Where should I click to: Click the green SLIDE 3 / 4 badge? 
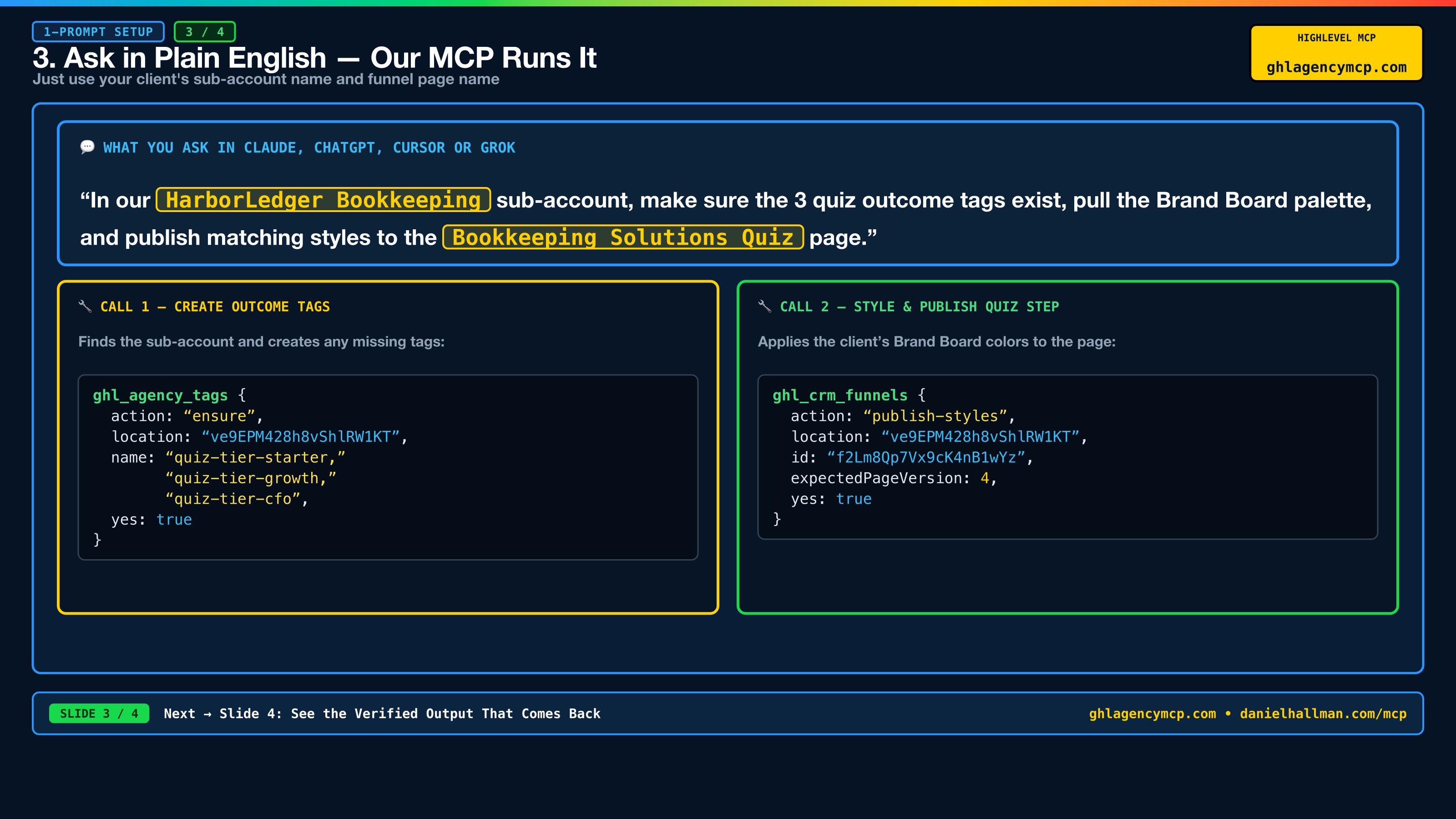tap(99, 713)
